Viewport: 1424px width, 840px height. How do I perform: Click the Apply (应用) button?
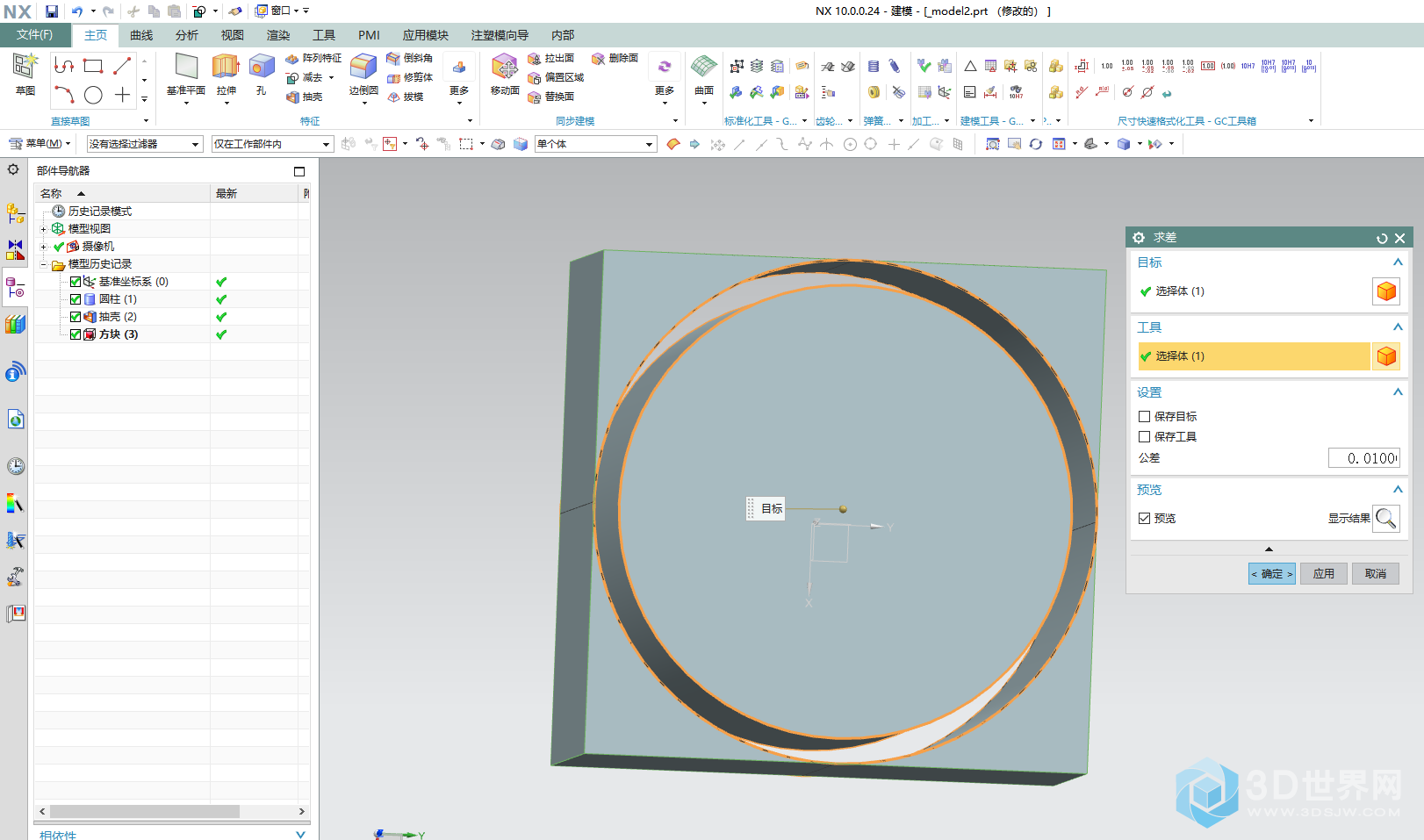click(x=1324, y=574)
